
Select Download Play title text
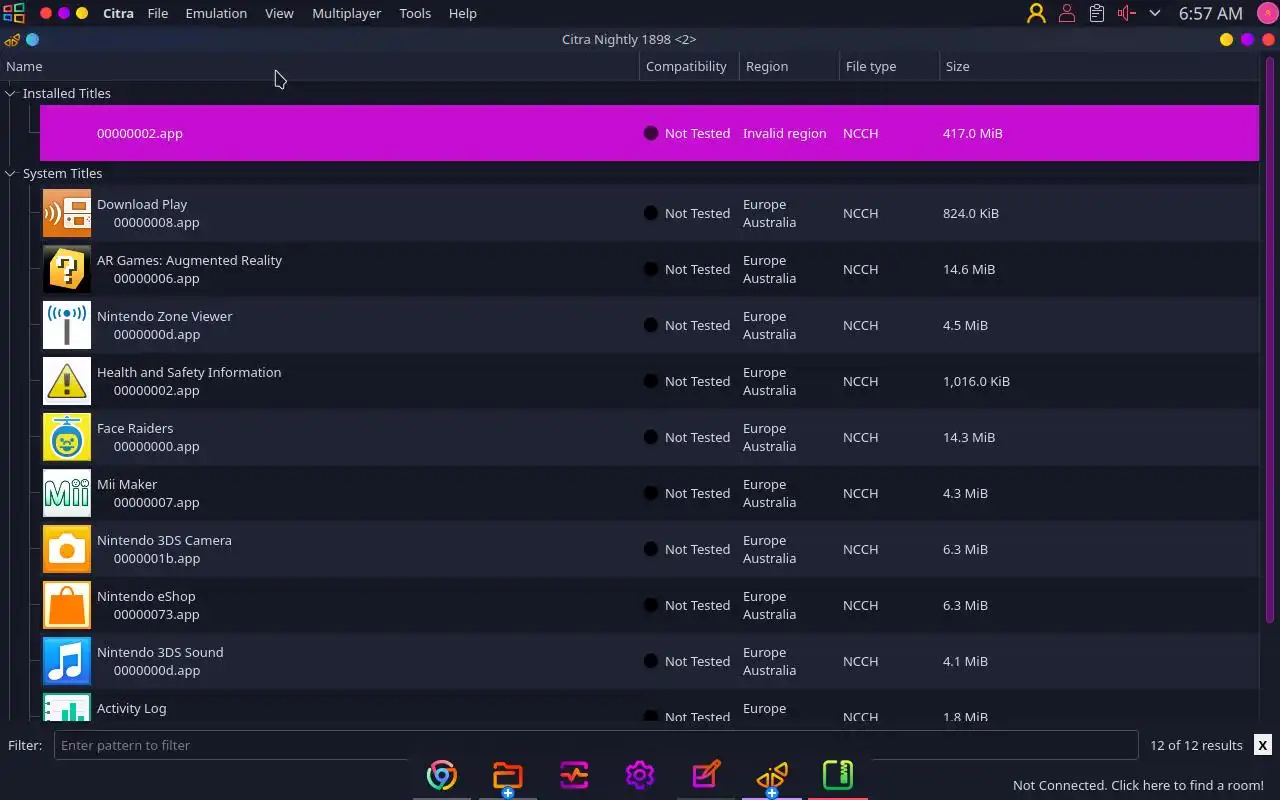[x=142, y=204]
